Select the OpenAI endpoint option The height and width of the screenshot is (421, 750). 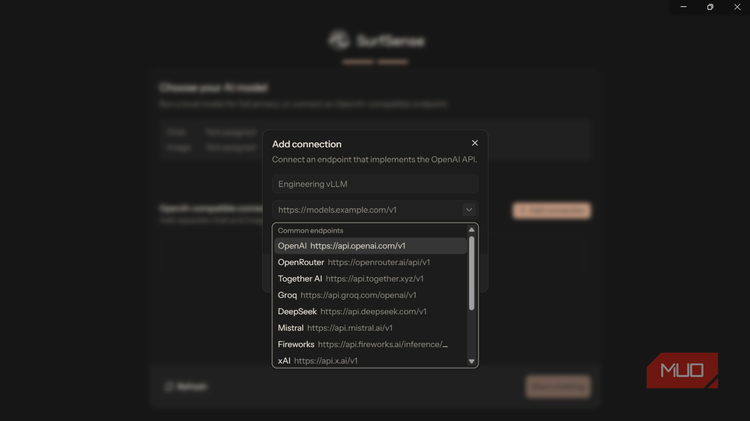tap(371, 246)
